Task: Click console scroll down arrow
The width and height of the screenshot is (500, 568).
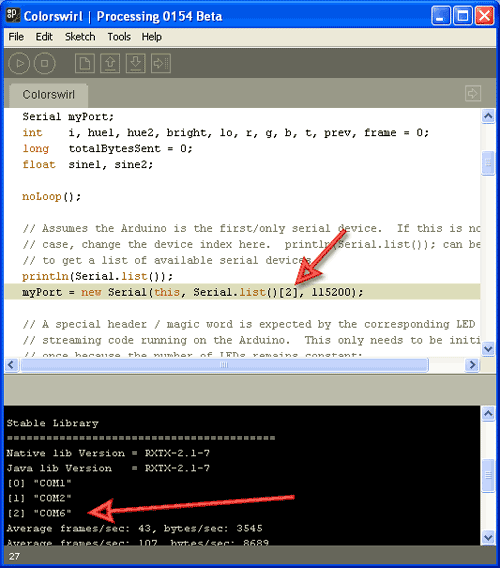Action: (488, 537)
